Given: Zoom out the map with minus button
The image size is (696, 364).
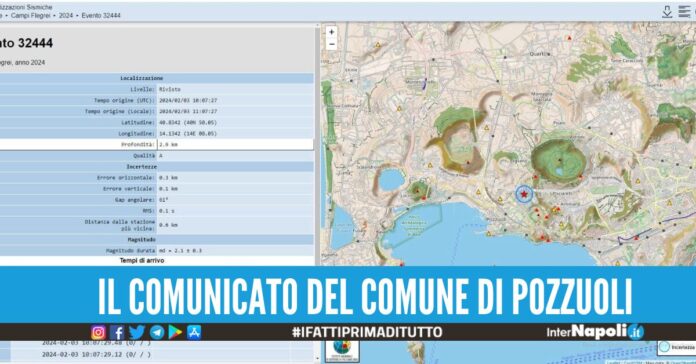Looking at the screenshot, I should click(x=331, y=44).
